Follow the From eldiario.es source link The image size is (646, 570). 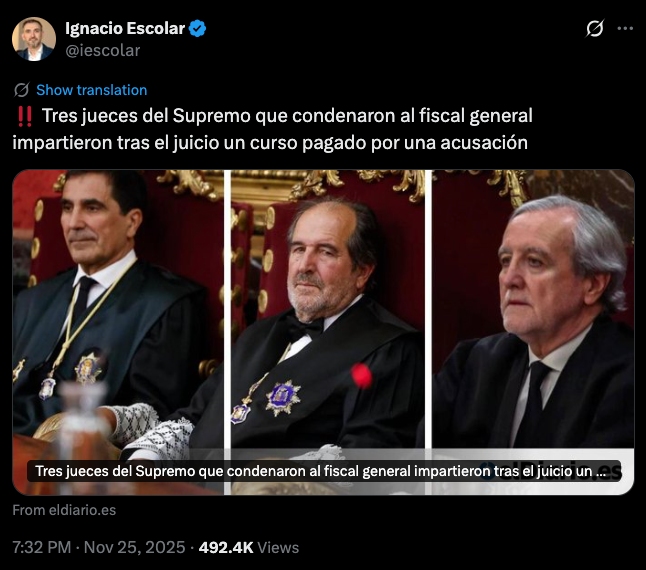64,510
